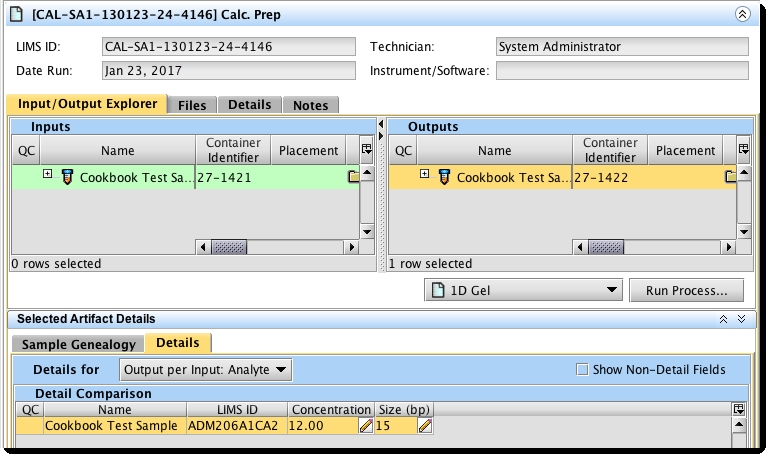The image size is (770, 458).
Task: Expand the Cookbook Test output sample row
Action: 424,174
